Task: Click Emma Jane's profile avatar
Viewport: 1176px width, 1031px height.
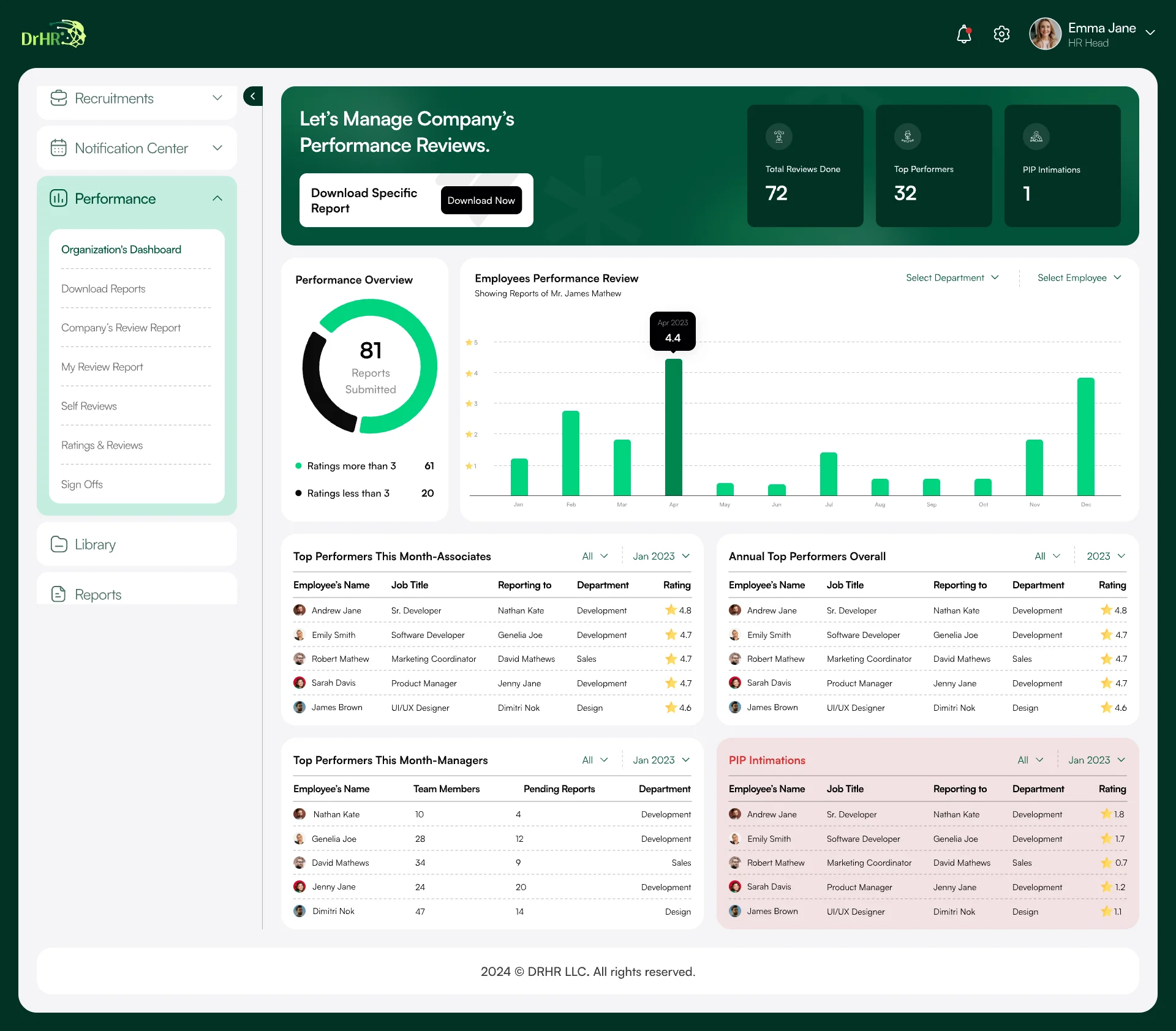Action: [x=1045, y=34]
